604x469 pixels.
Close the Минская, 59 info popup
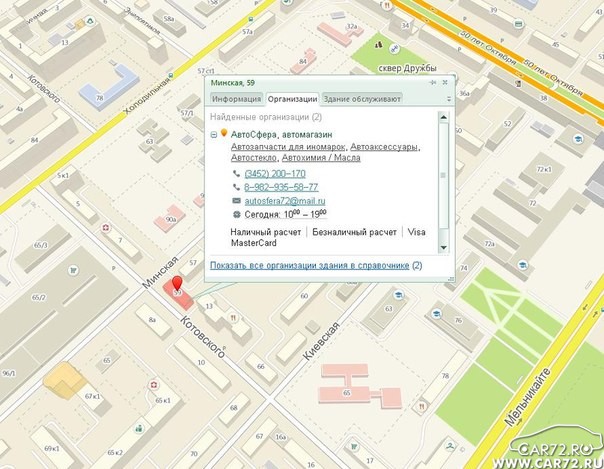click(x=445, y=82)
